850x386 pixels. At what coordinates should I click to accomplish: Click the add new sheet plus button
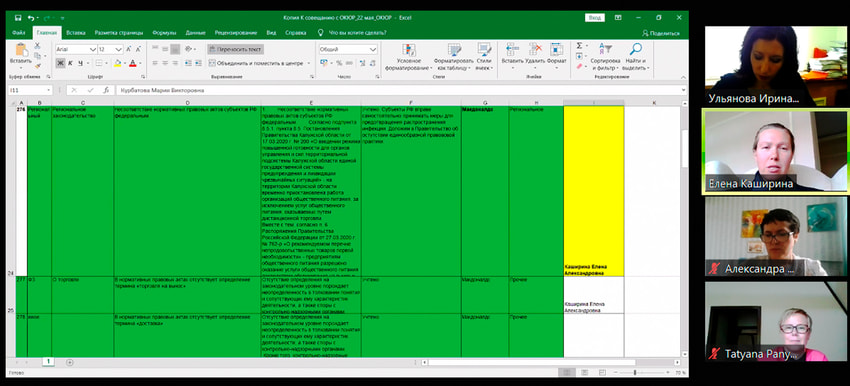69,362
